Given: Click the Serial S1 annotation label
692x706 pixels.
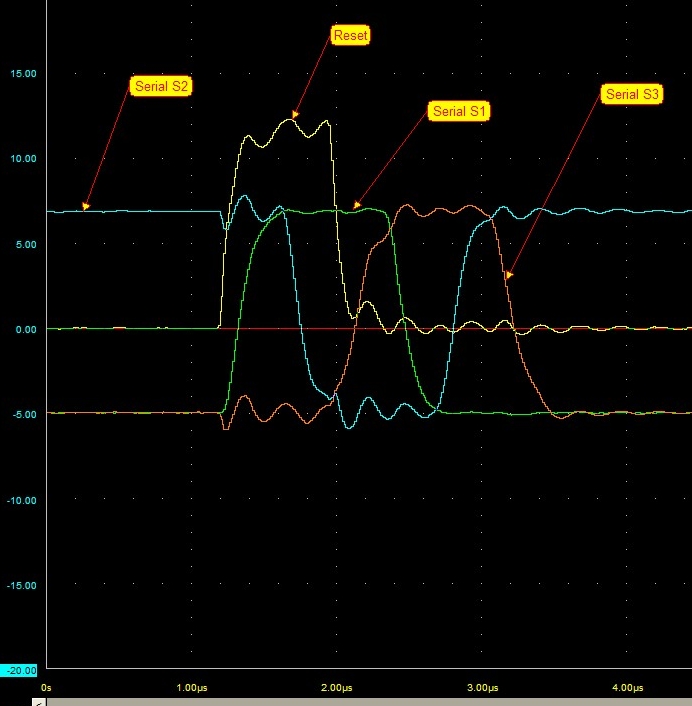Looking at the screenshot, I should [460, 111].
